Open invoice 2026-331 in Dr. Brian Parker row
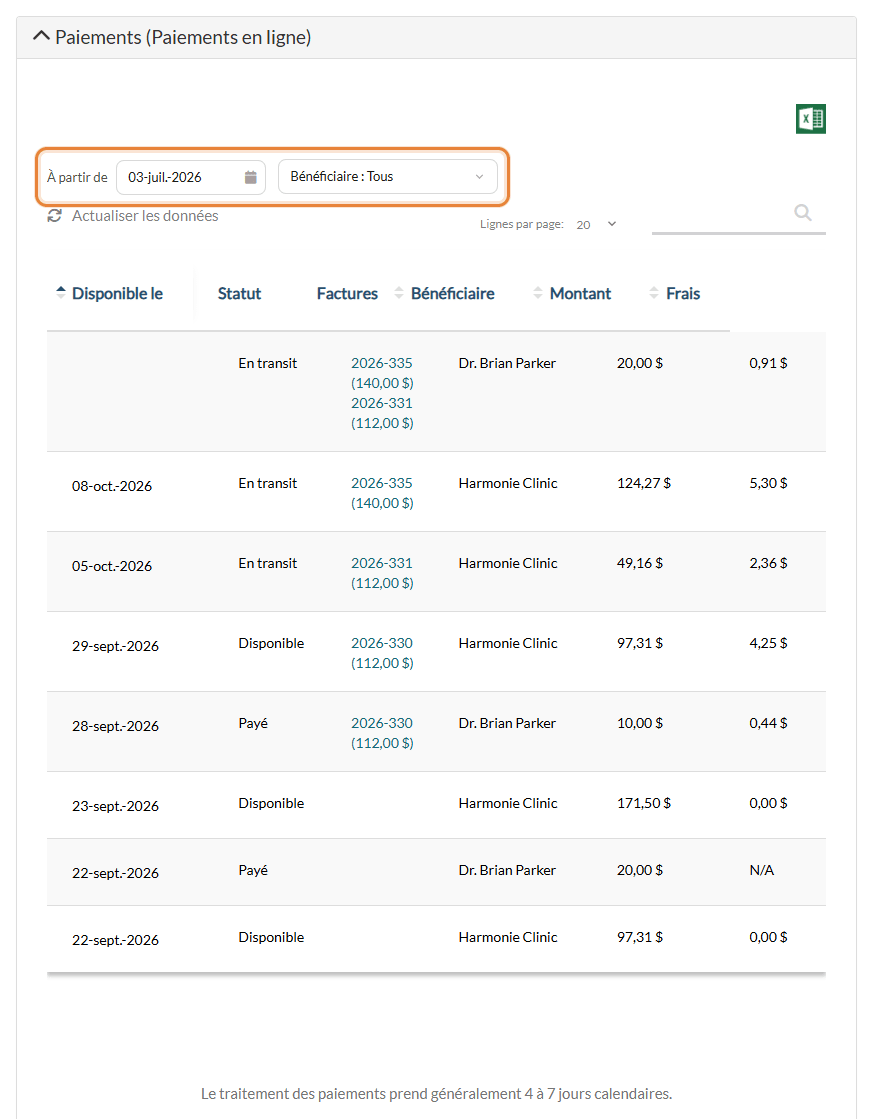This screenshot has width=872, height=1119. coord(382,403)
